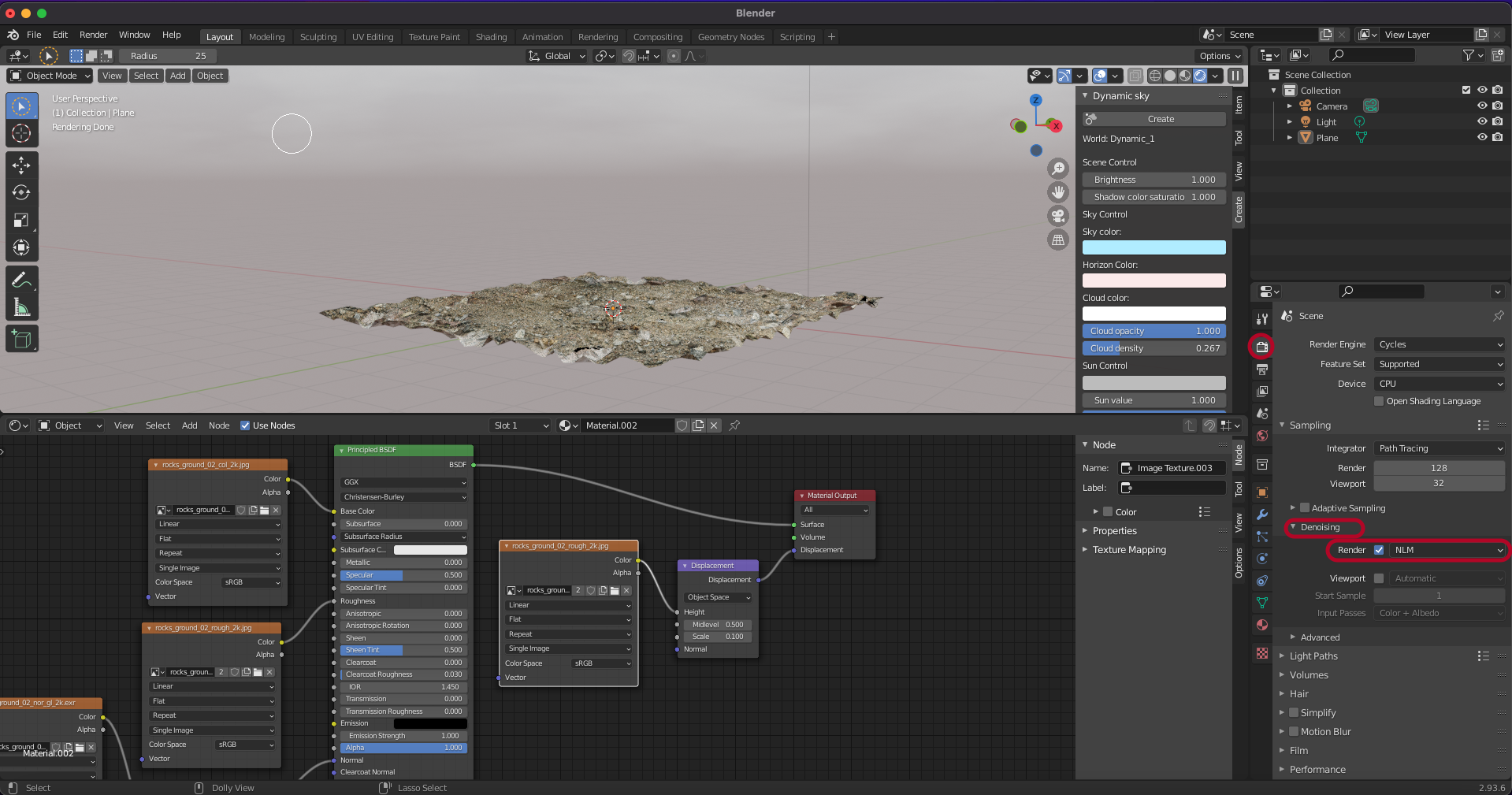Select the Rotate tool in viewport toolbar
The height and width of the screenshot is (795, 1512).
[x=21, y=192]
